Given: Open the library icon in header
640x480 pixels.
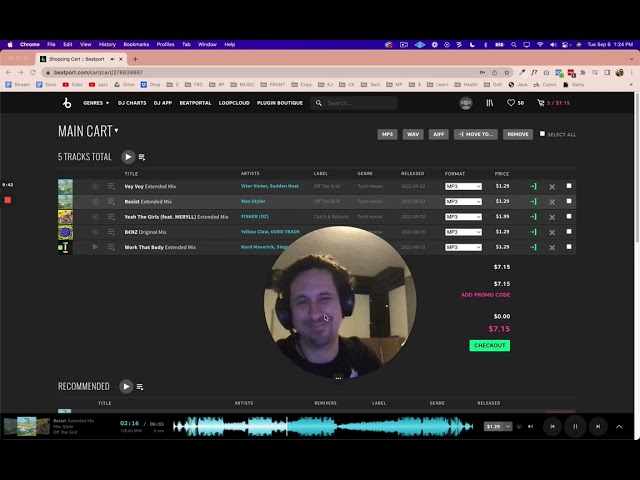Looking at the screenshot, I should [x=489, y=103].
